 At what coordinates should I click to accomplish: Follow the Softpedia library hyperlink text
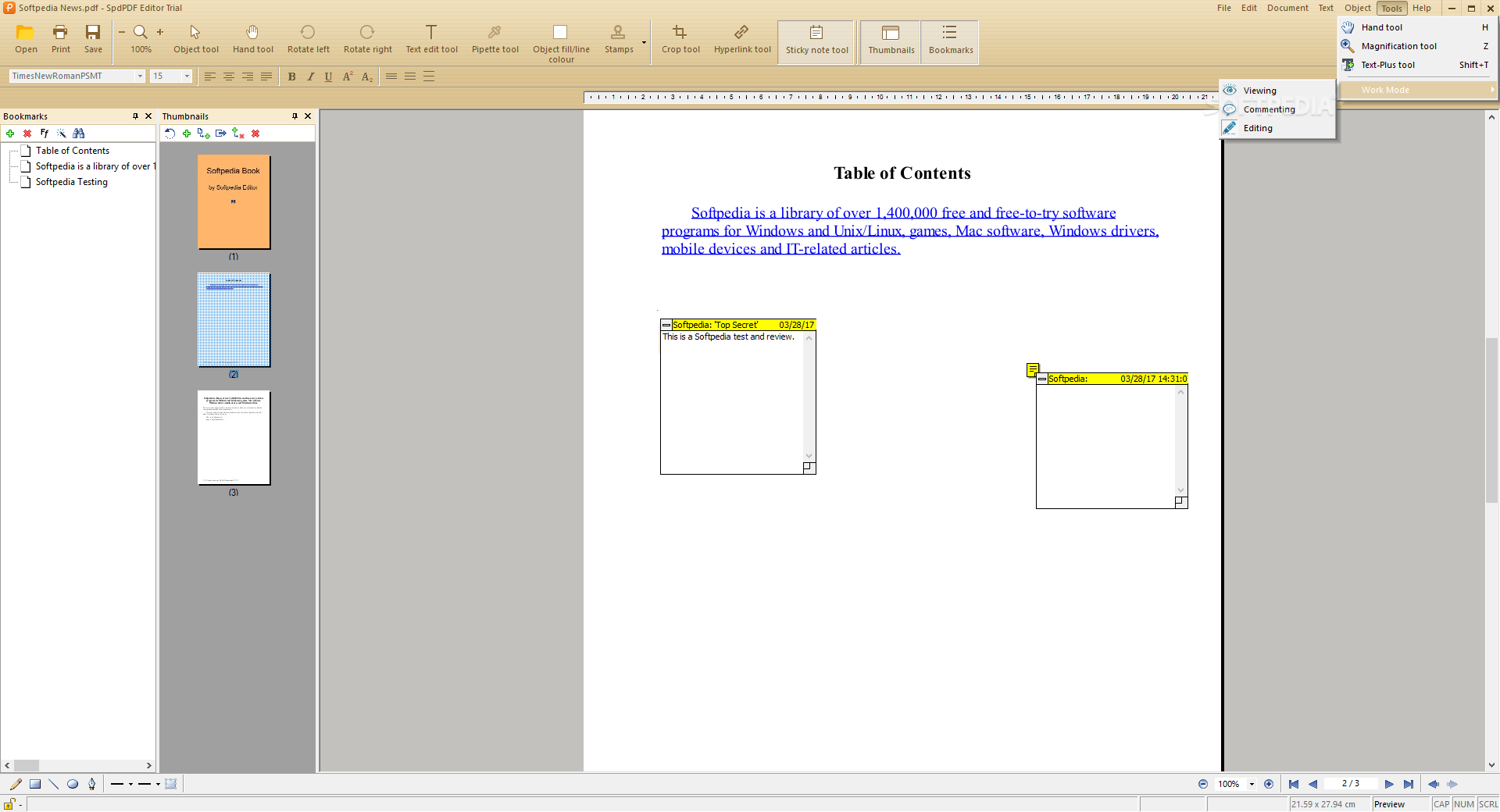909,231
